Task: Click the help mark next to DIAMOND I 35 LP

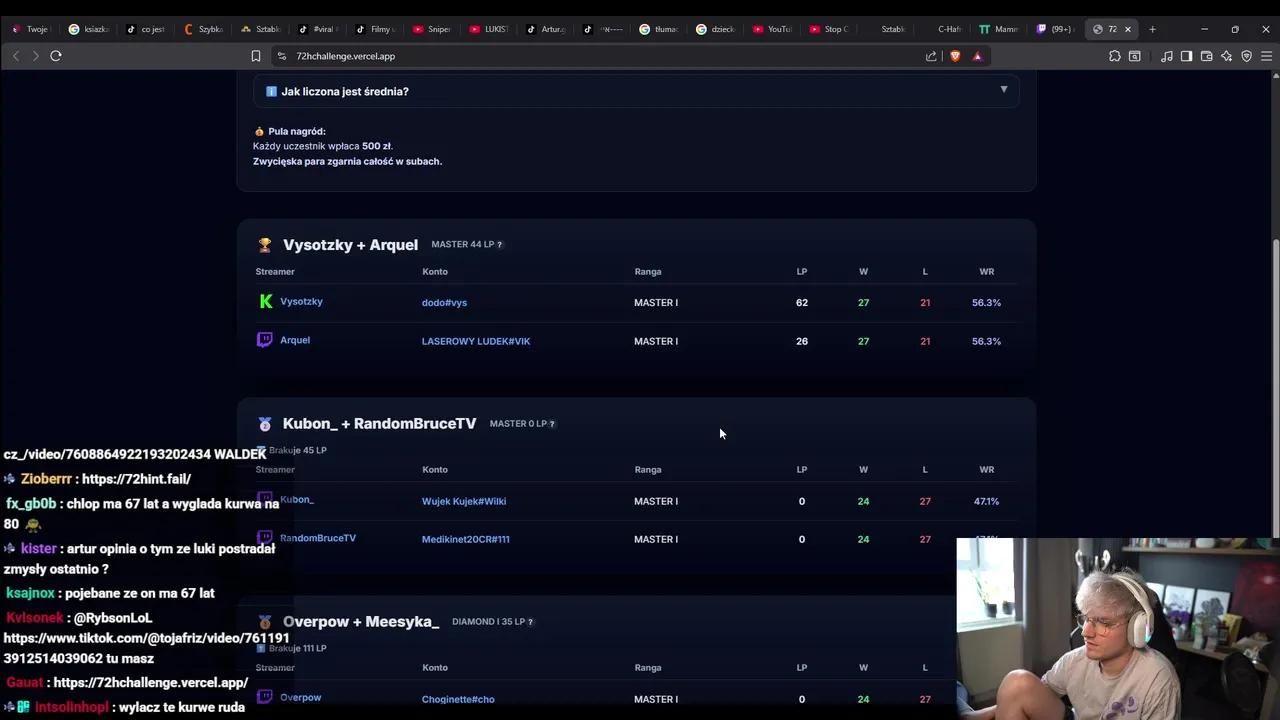Action: [531, 621]
